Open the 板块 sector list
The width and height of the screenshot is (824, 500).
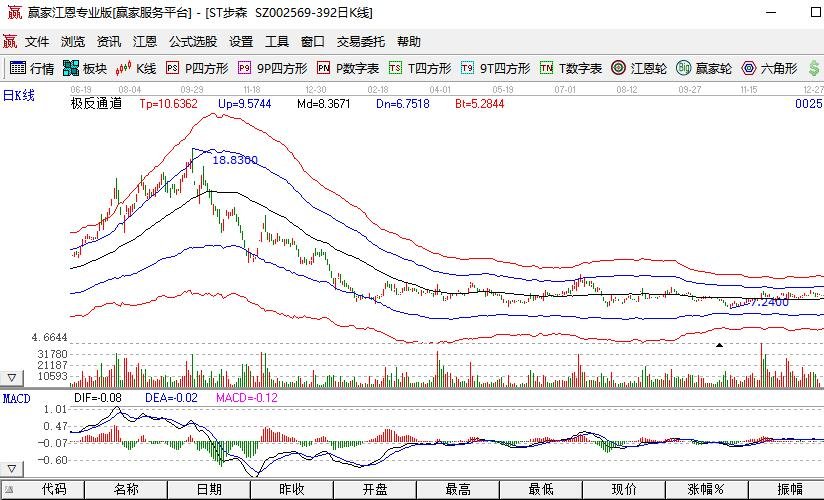click(x=85, y=68)
